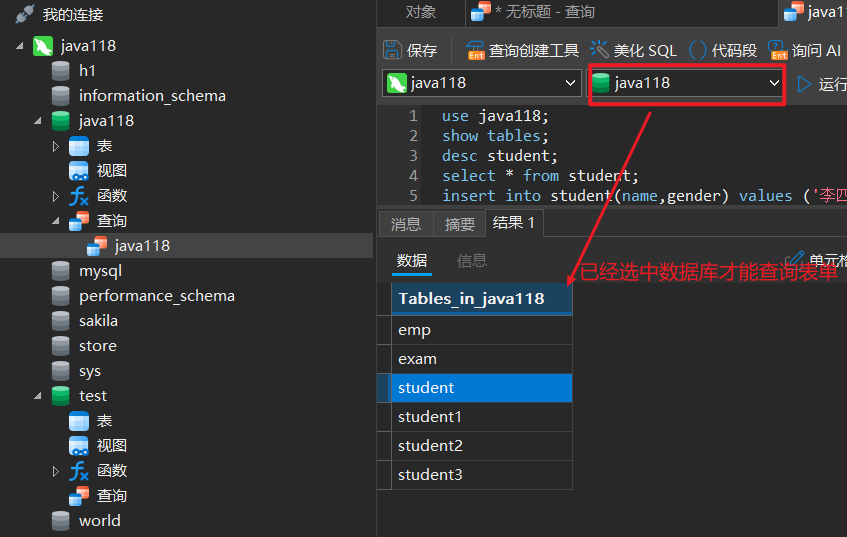The image size is (847, 537).
Task: Select the exam result row
Action: [x=481, y=359]
